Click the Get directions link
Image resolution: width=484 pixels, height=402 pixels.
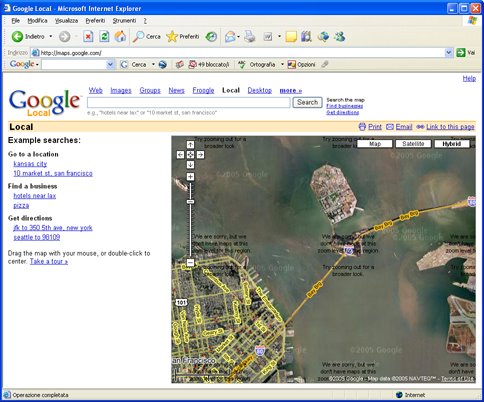(343, 112)
